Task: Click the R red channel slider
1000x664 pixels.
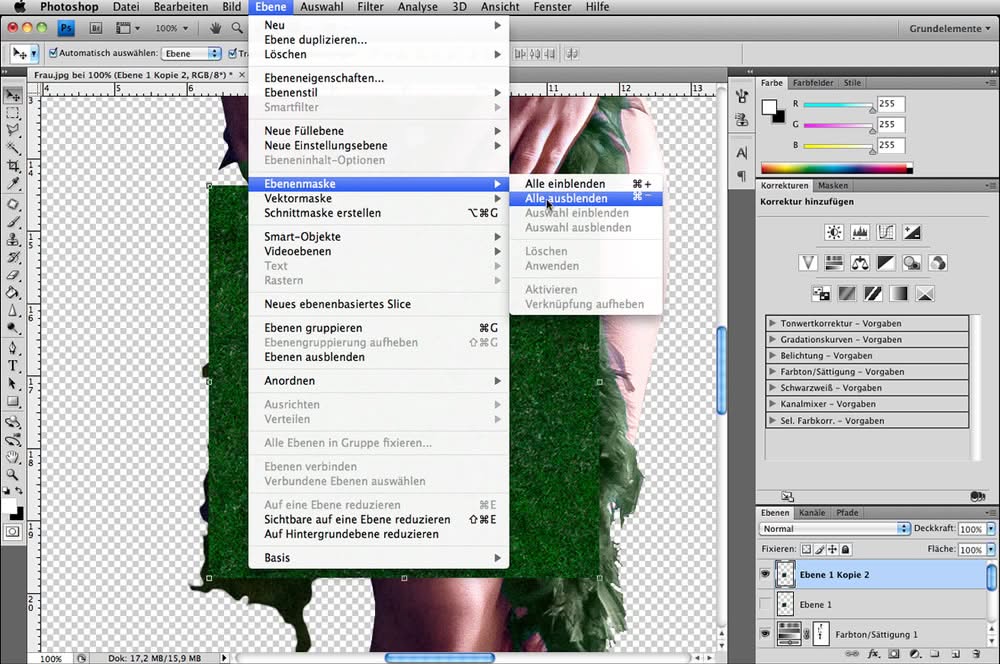Action: click(x=838, y=105)
